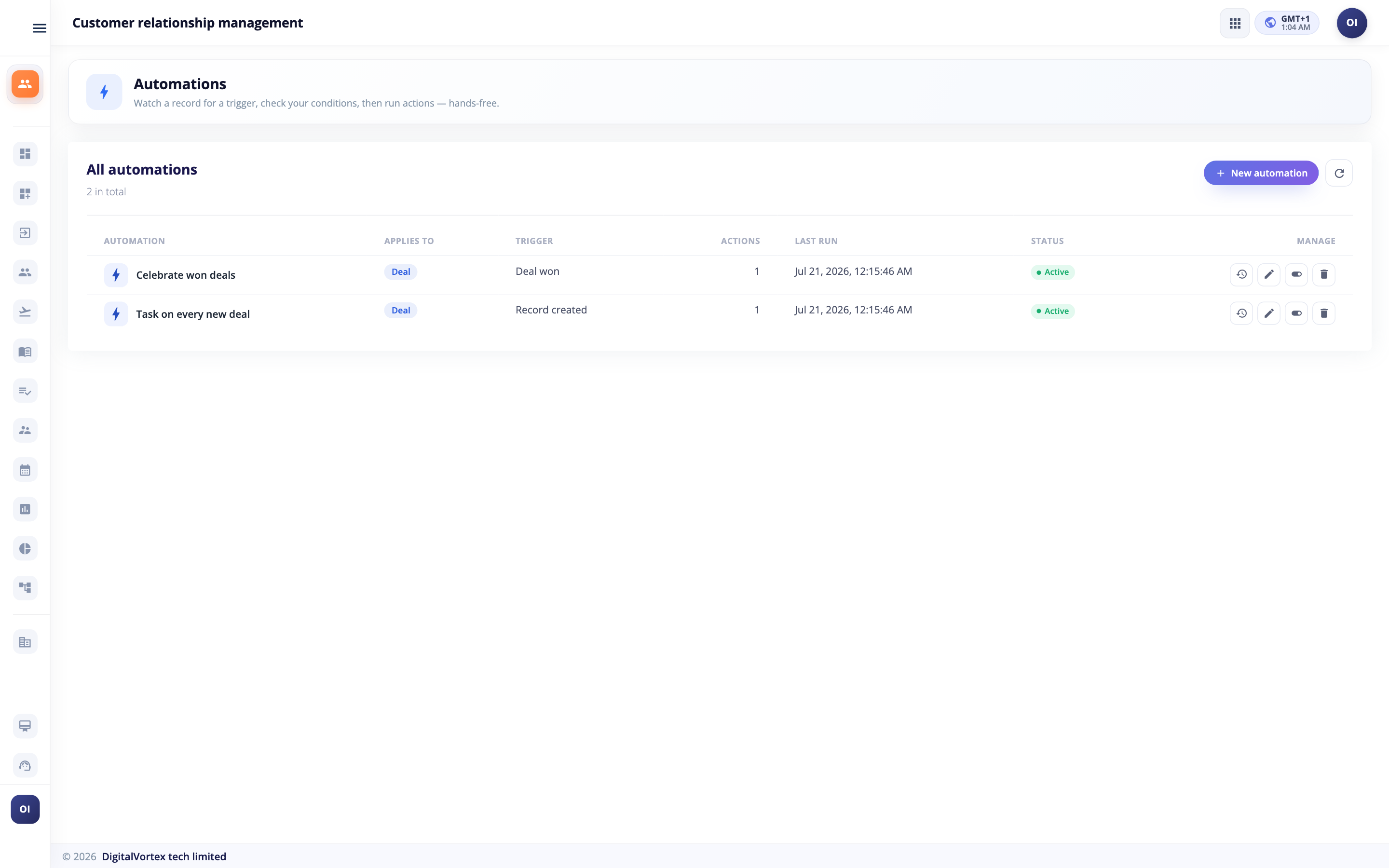Toggle Celebrate won deals active state
The width and height of the screenshot is (1389, 868).
[x=1296, y=274]
